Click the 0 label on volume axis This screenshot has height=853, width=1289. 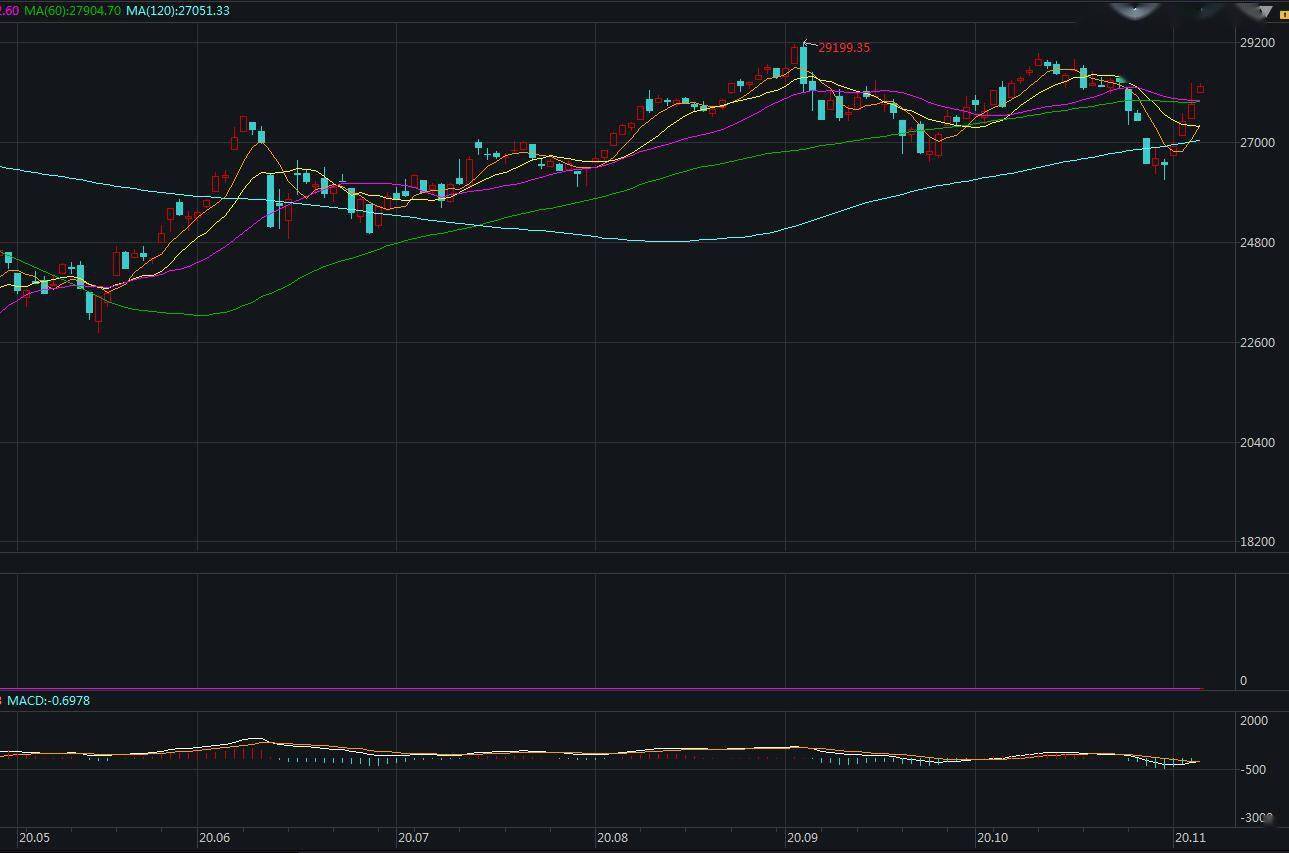click(x=1244, y=681)
